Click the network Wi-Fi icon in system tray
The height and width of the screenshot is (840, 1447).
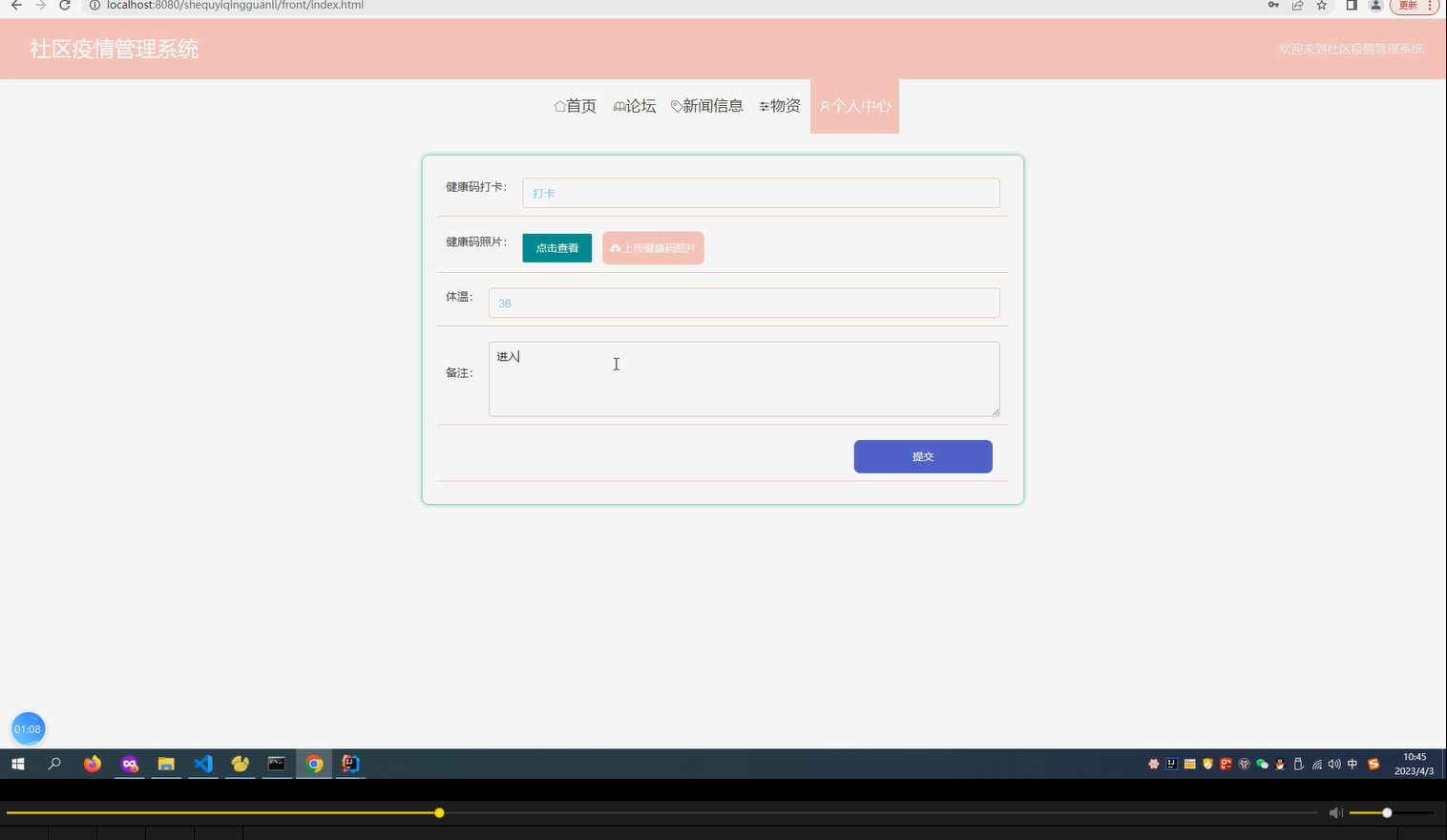1316,764
